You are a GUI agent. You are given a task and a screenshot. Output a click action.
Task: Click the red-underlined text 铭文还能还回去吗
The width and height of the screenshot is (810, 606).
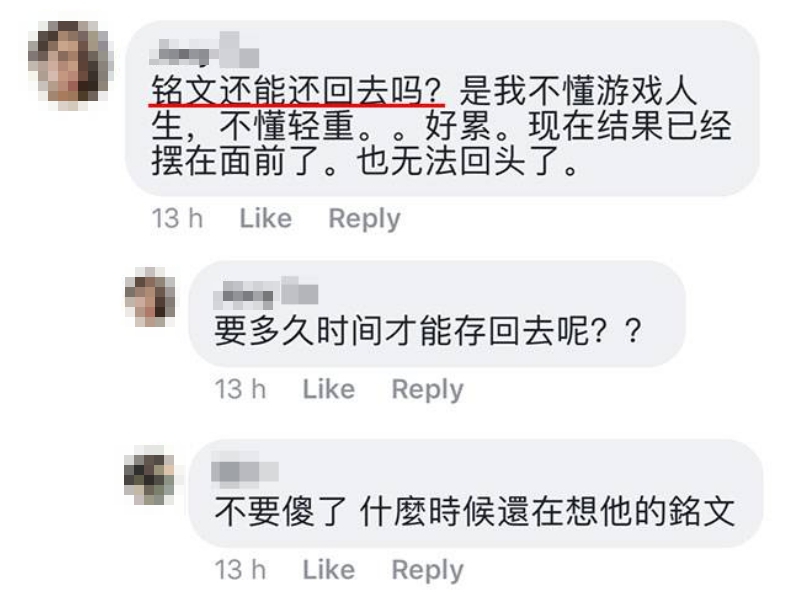(297, 91)
